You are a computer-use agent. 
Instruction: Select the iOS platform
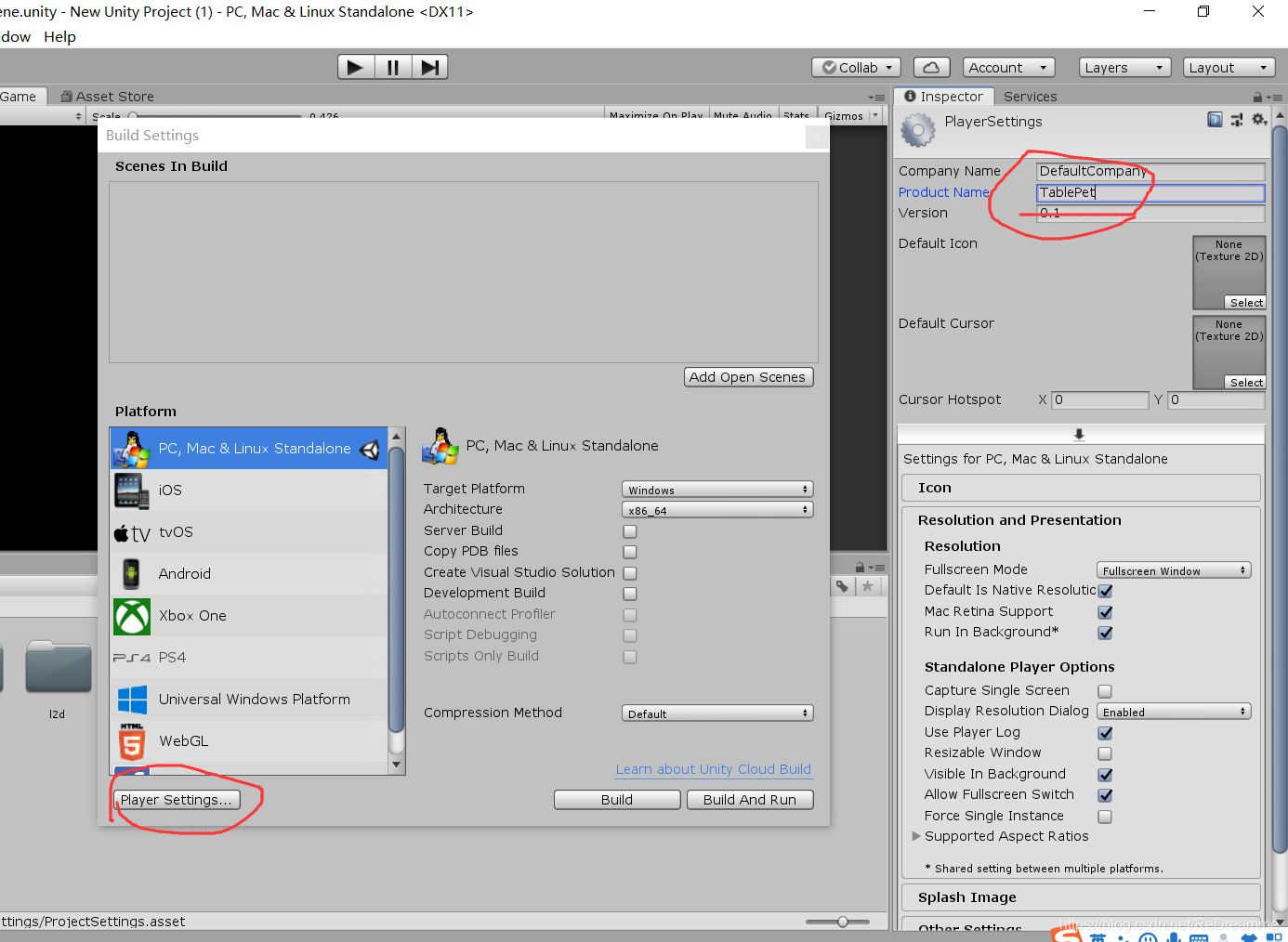249,491
